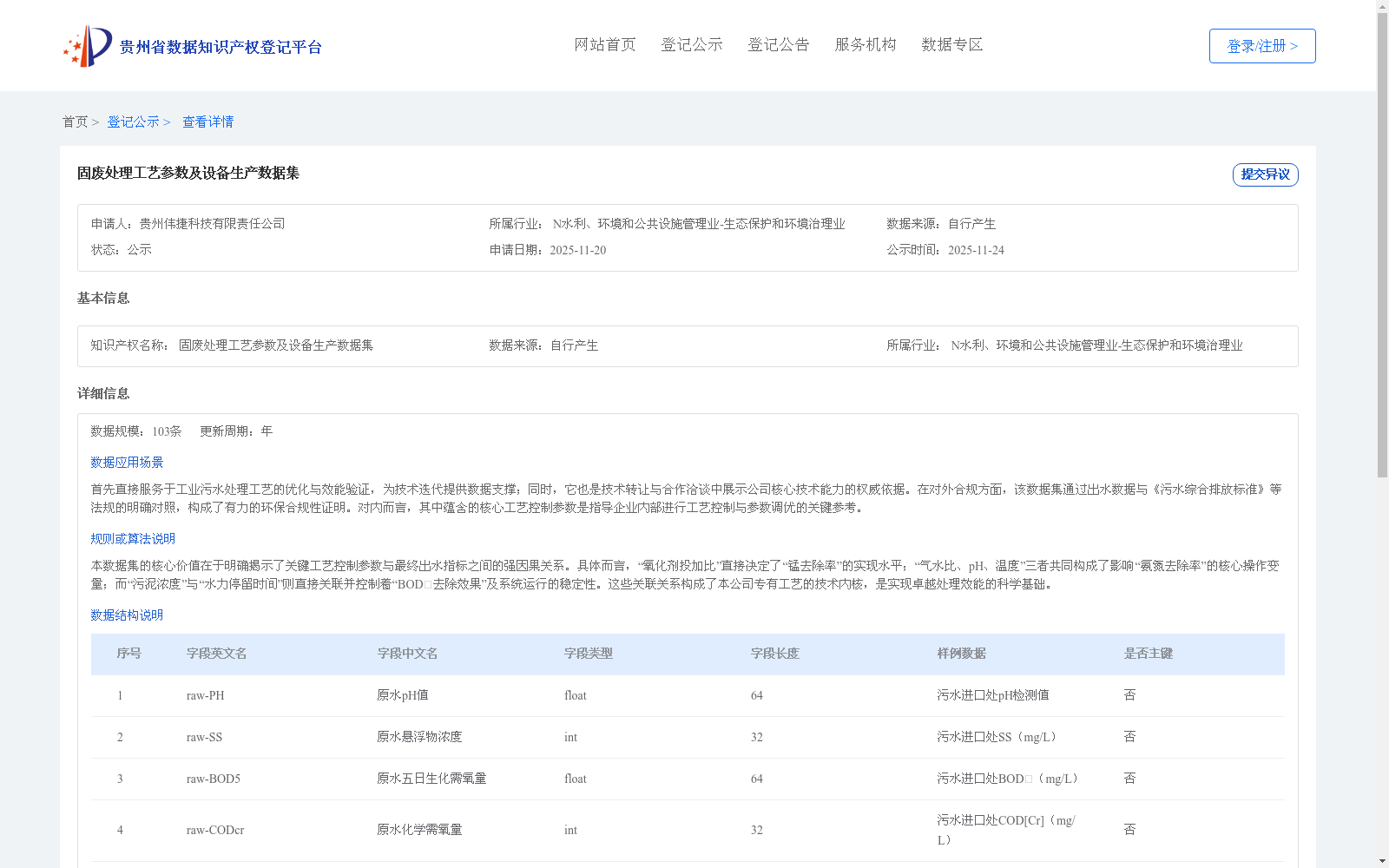Click length 32 in raw-CODcr row
The width and height of the screenshot is (1389, 868).
[x=757, y=830]
